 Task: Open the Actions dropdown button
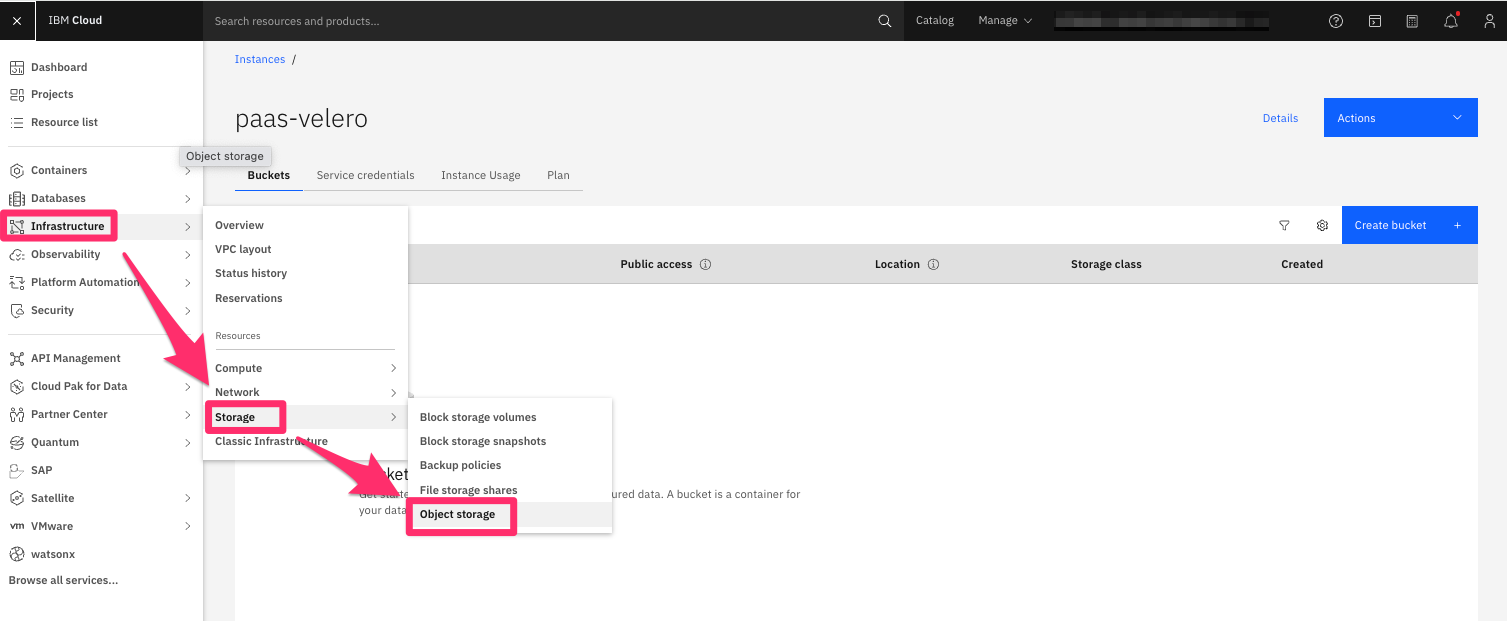1400,118
